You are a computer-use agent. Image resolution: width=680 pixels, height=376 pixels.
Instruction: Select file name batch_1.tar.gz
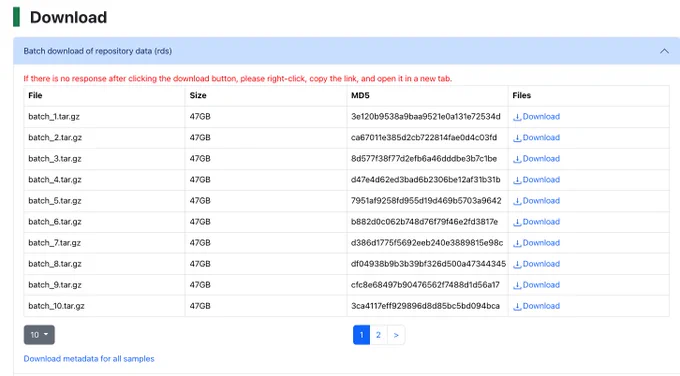[54, 117]
